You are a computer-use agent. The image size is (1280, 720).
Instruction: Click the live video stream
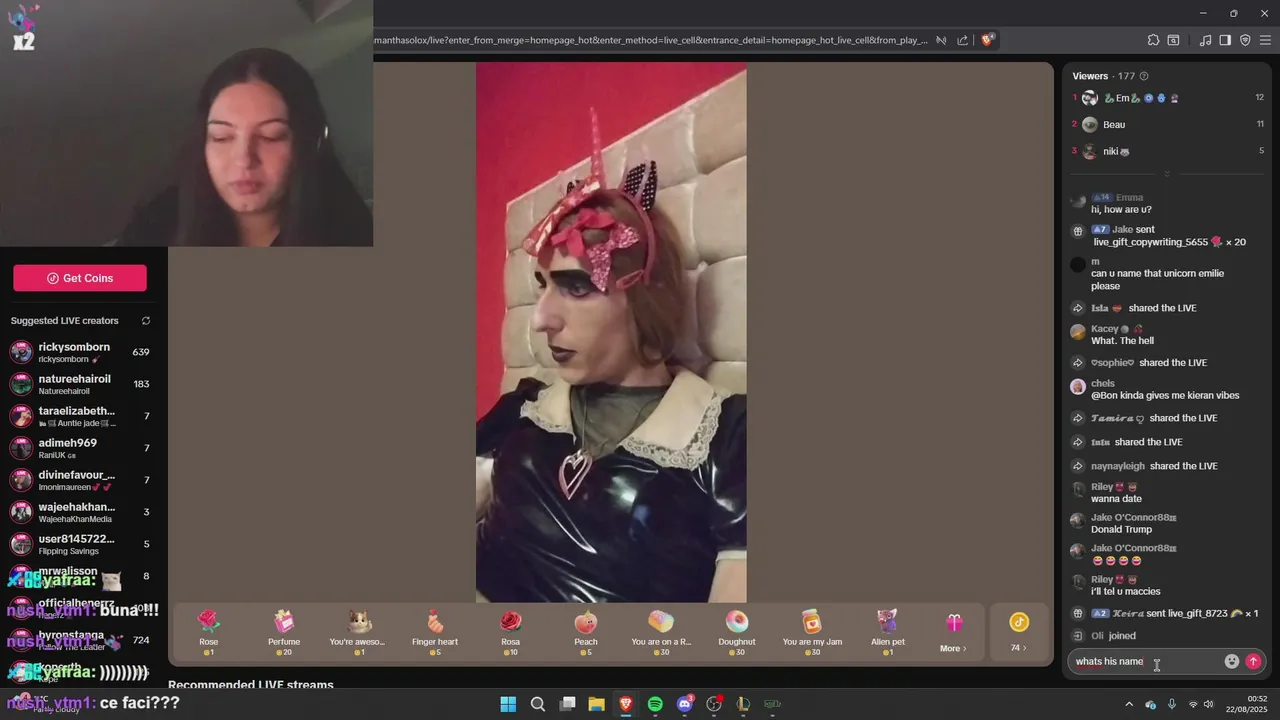coord(611,333)
